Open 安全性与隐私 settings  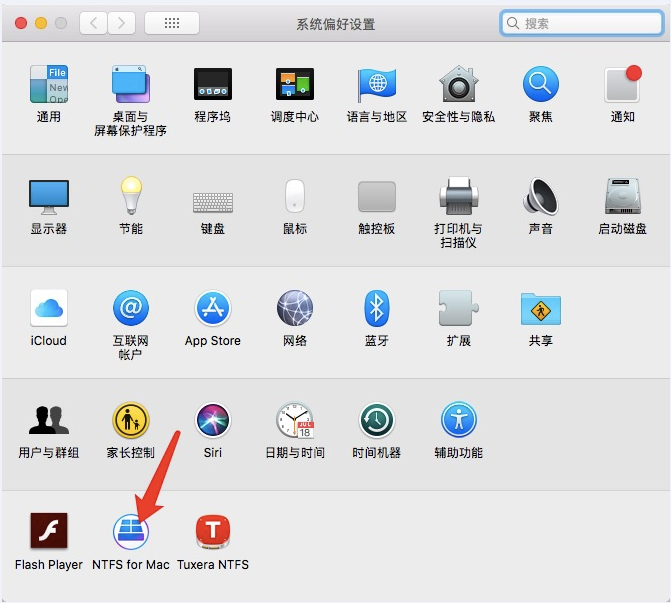pyautogui.click(x=458, y=85)
